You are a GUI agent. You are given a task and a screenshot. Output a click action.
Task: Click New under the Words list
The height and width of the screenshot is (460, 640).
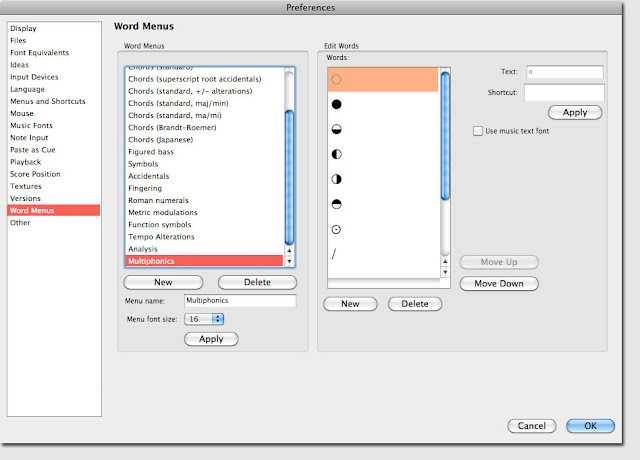[x=350, y=304]
